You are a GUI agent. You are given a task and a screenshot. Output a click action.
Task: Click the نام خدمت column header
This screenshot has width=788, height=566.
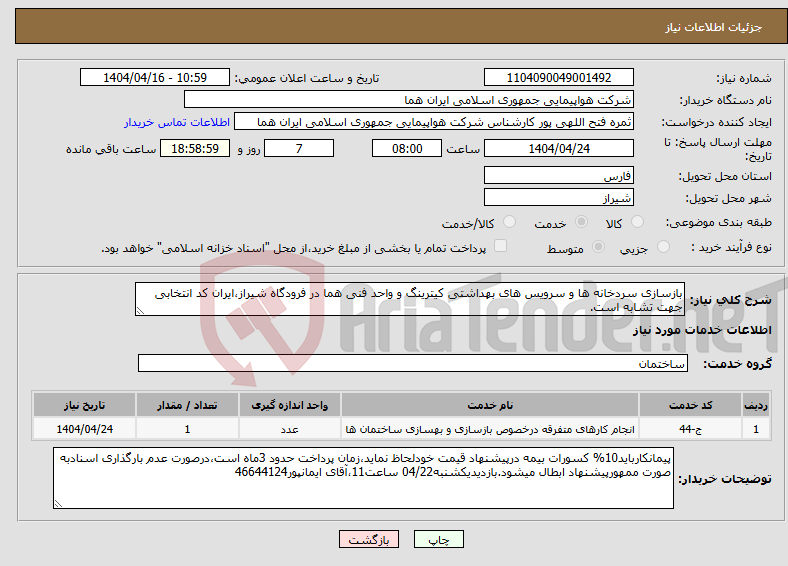coord(490,405)
